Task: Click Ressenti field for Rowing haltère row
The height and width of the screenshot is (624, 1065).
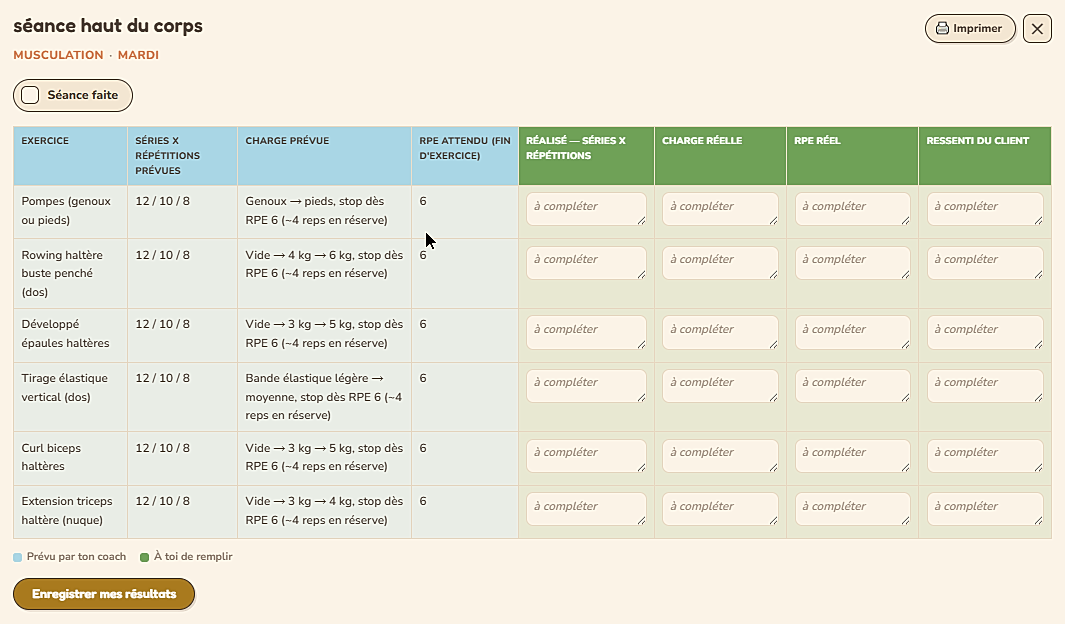Action: pyautogui.click(x=985, y=263)
